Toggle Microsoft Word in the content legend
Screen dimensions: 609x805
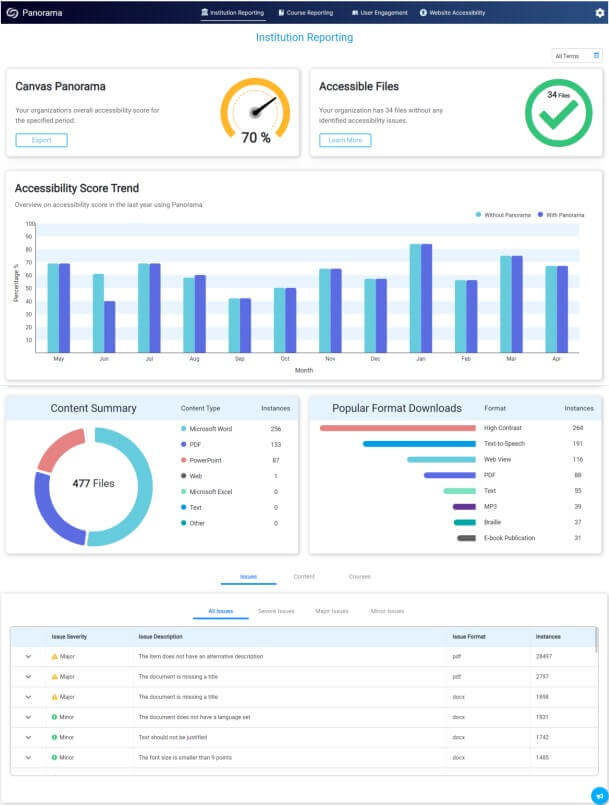coord(206,429)
